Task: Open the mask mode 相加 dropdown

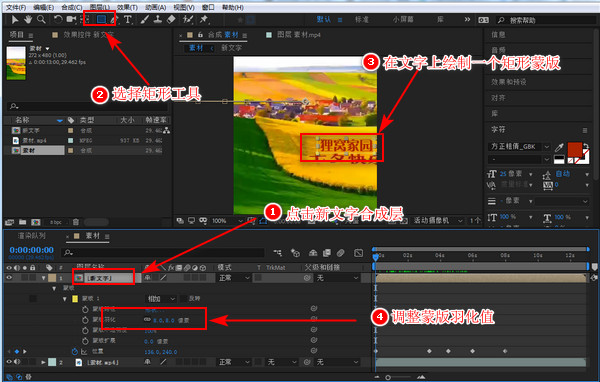Action: pyautogui.click(x=161, y=299)
